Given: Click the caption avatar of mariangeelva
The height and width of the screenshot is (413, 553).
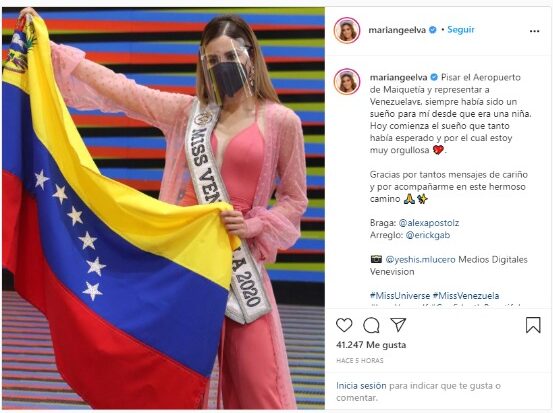Looking at the screenshot, I should click(x=347, y=81).
